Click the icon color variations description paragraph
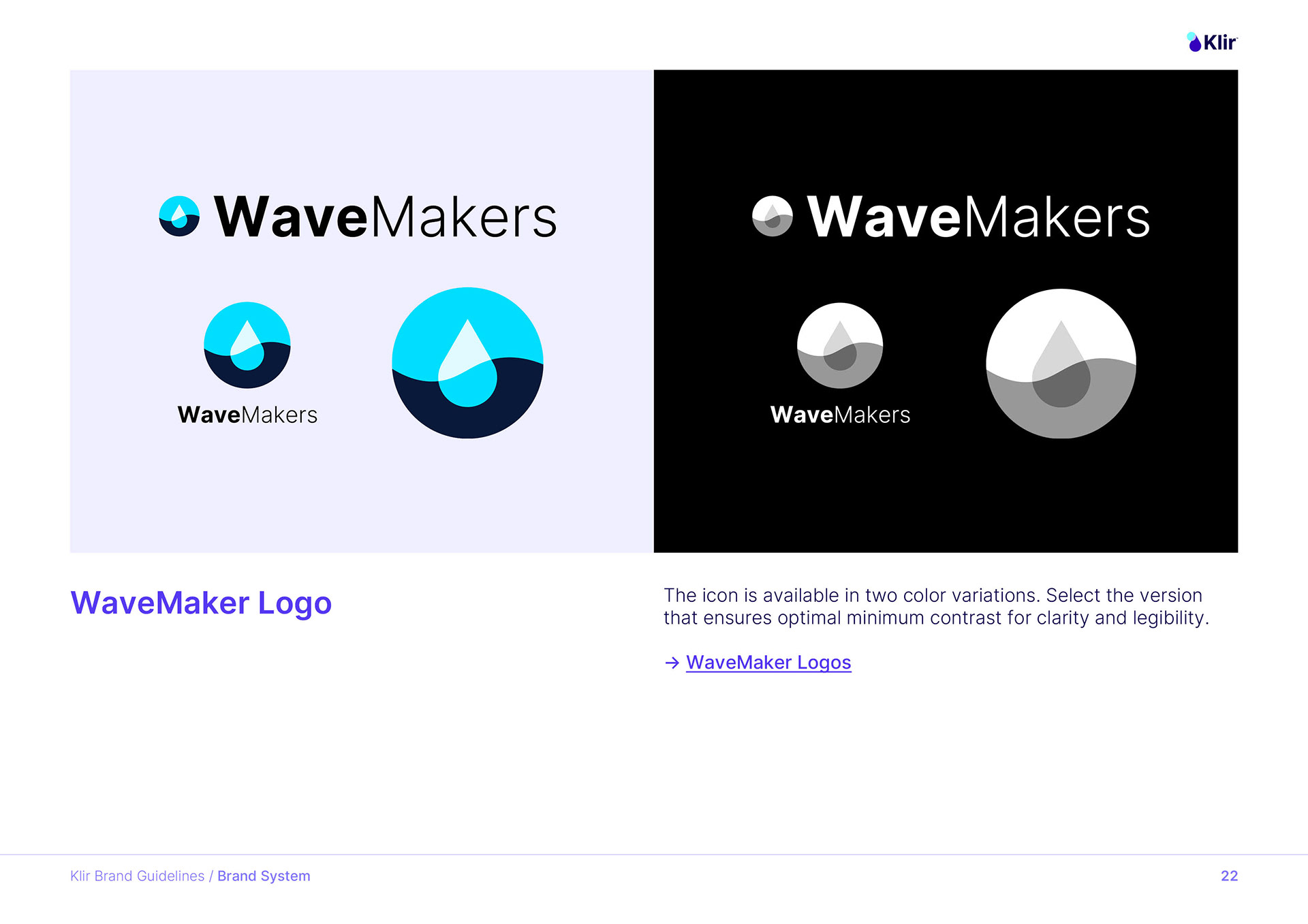 (x=936, y=607)
